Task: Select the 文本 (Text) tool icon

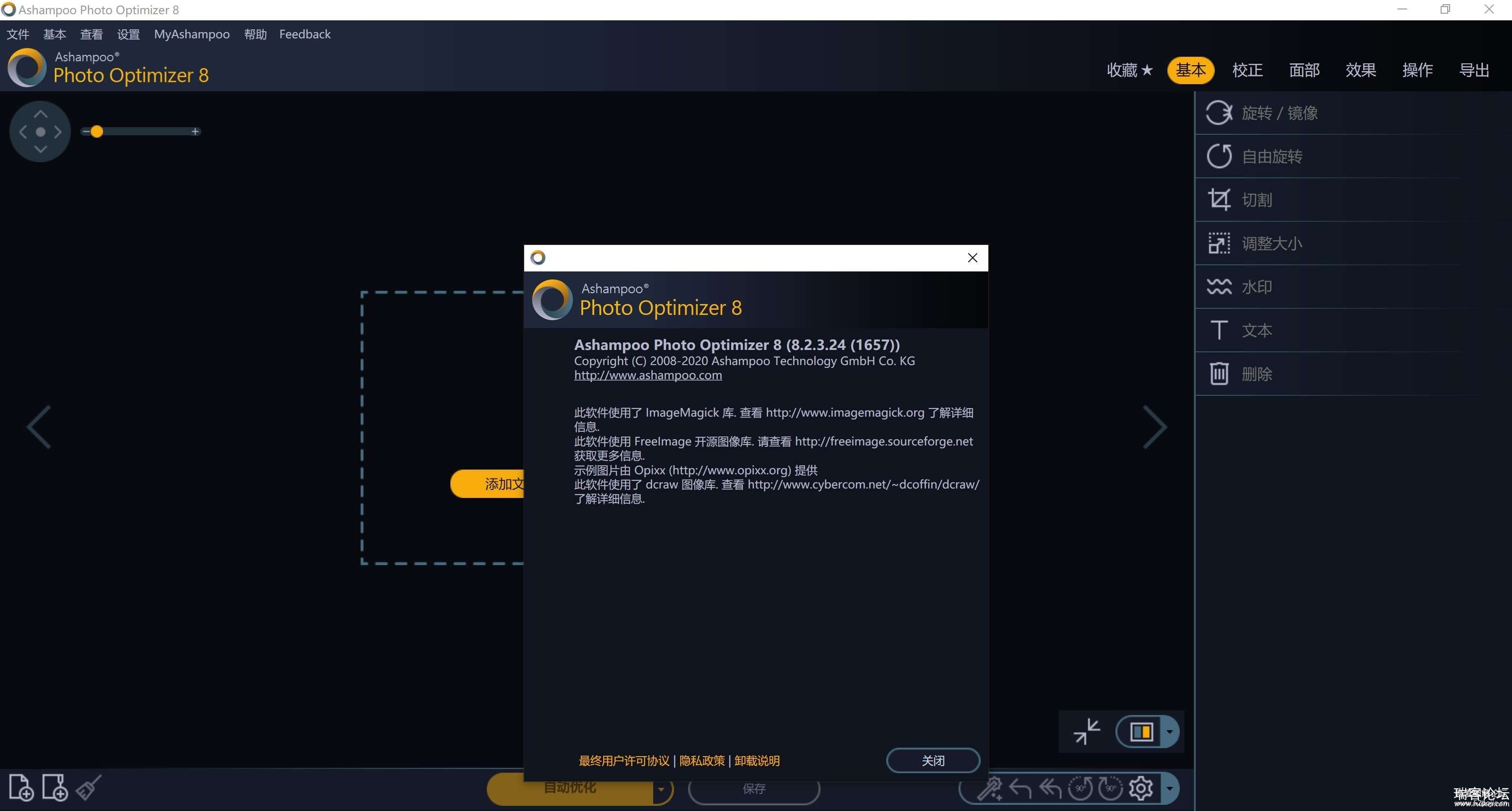Action: tap(1219, 329)
